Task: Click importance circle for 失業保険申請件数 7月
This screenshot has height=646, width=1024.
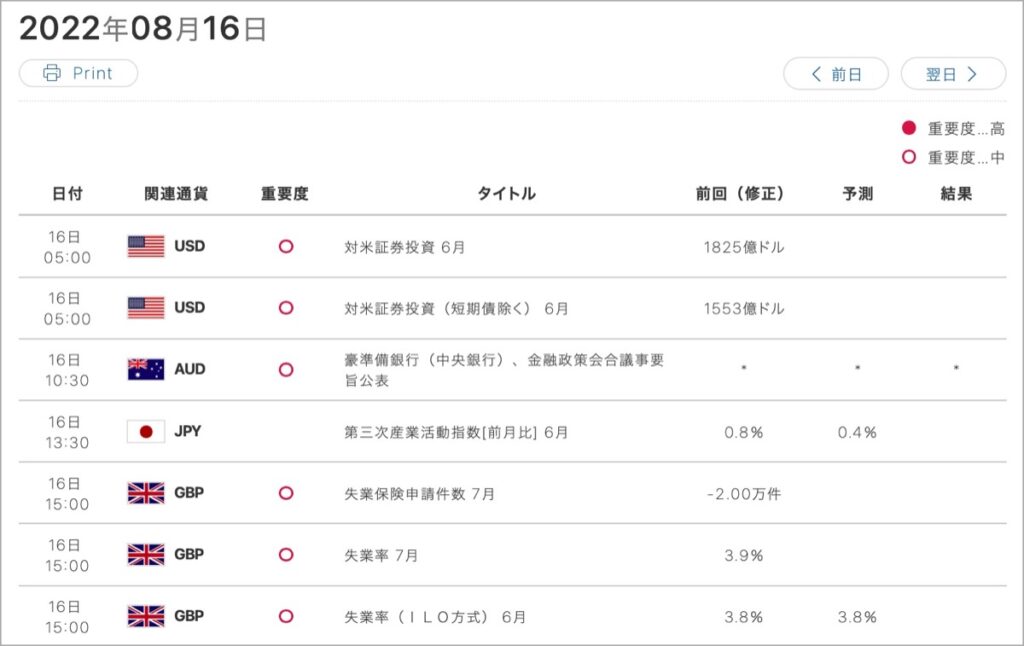Action: tap(286, 493)
